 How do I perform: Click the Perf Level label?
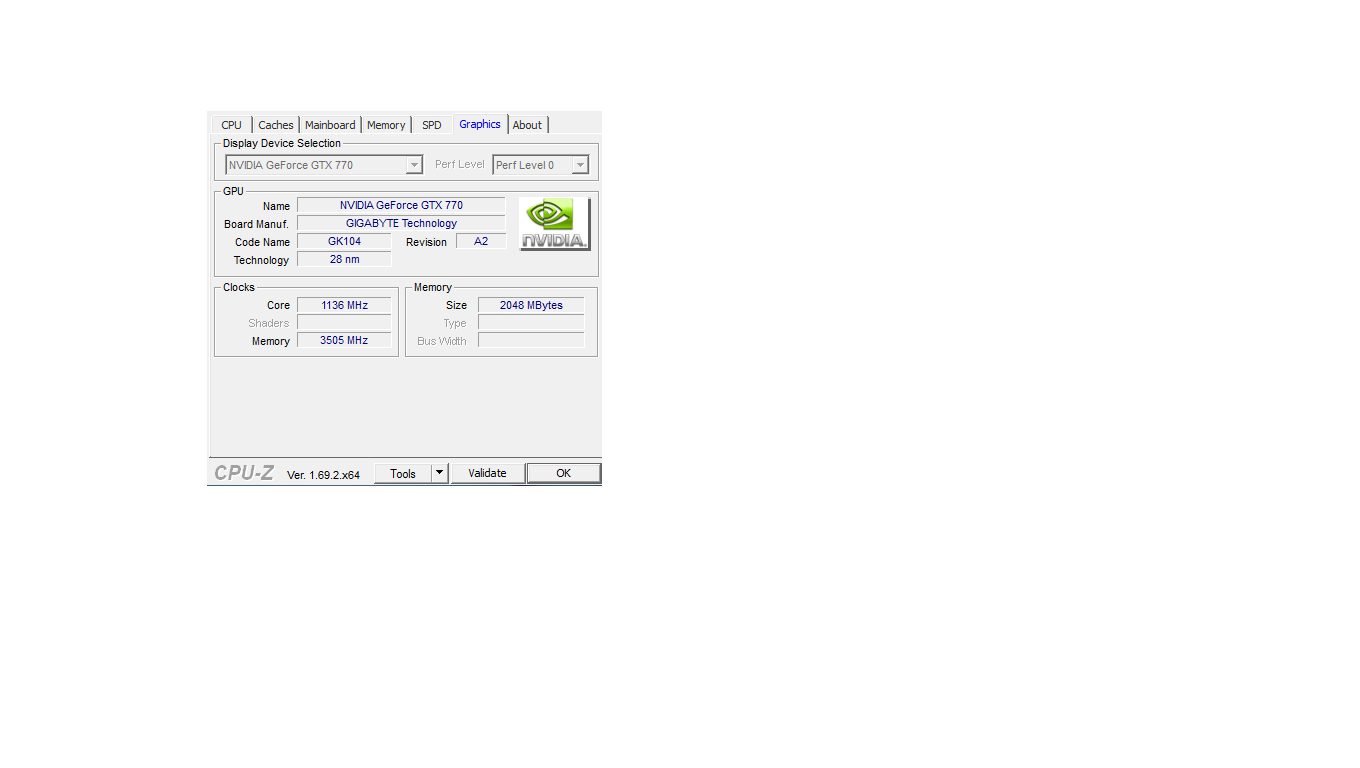tap(460, 164)
